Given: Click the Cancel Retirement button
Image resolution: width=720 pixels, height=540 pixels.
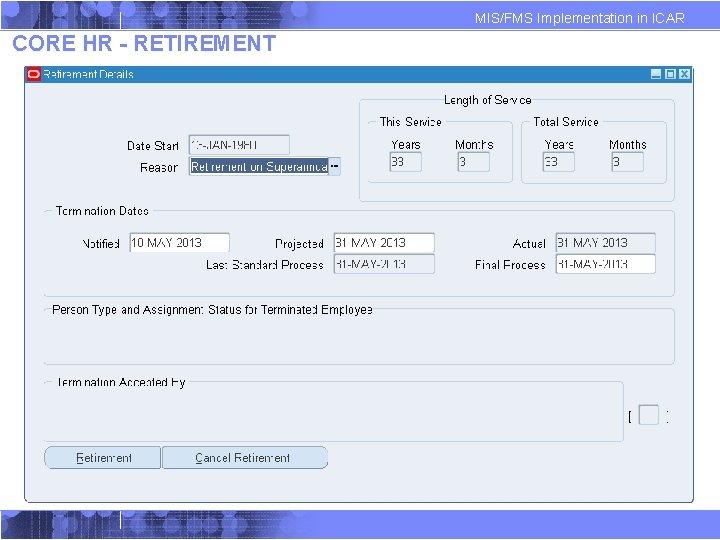Looking at the screenshot, I should coord(245,458).
